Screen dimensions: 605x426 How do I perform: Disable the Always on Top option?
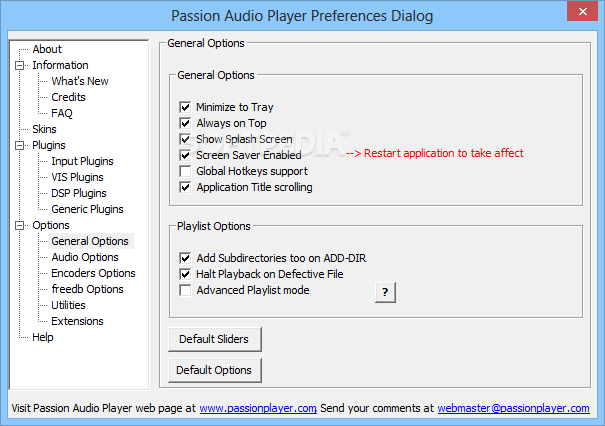point(185,123)
